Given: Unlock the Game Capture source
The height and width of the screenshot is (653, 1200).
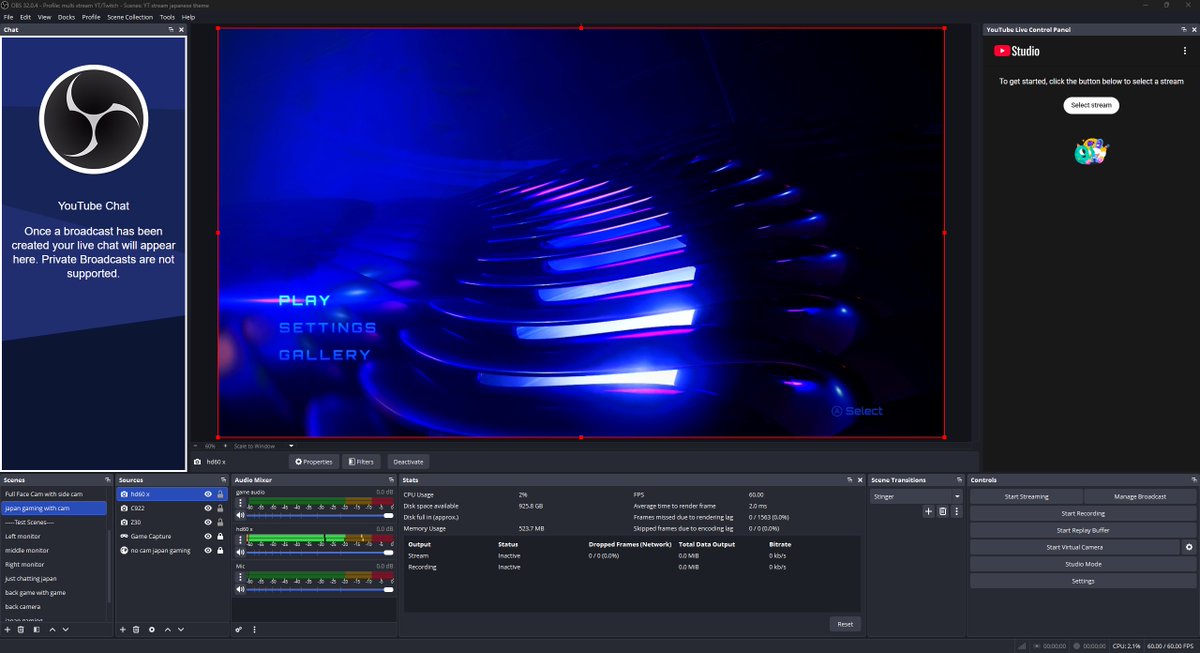Looking at the screenshot, I should [x=220, y=536].
